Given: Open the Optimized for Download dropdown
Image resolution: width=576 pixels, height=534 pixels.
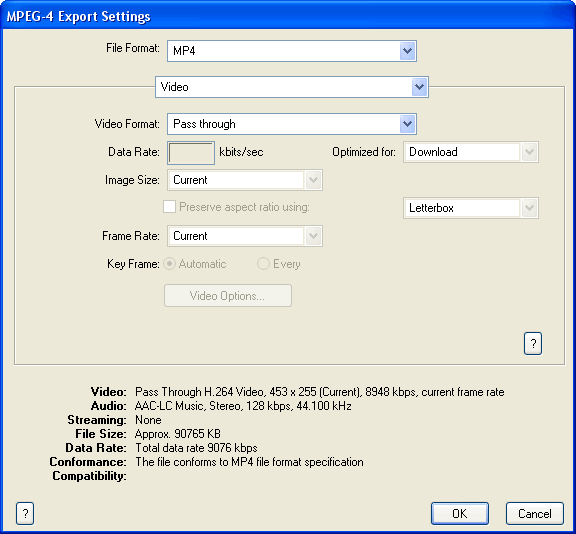Looking at the screenshot, I should 529,152.
